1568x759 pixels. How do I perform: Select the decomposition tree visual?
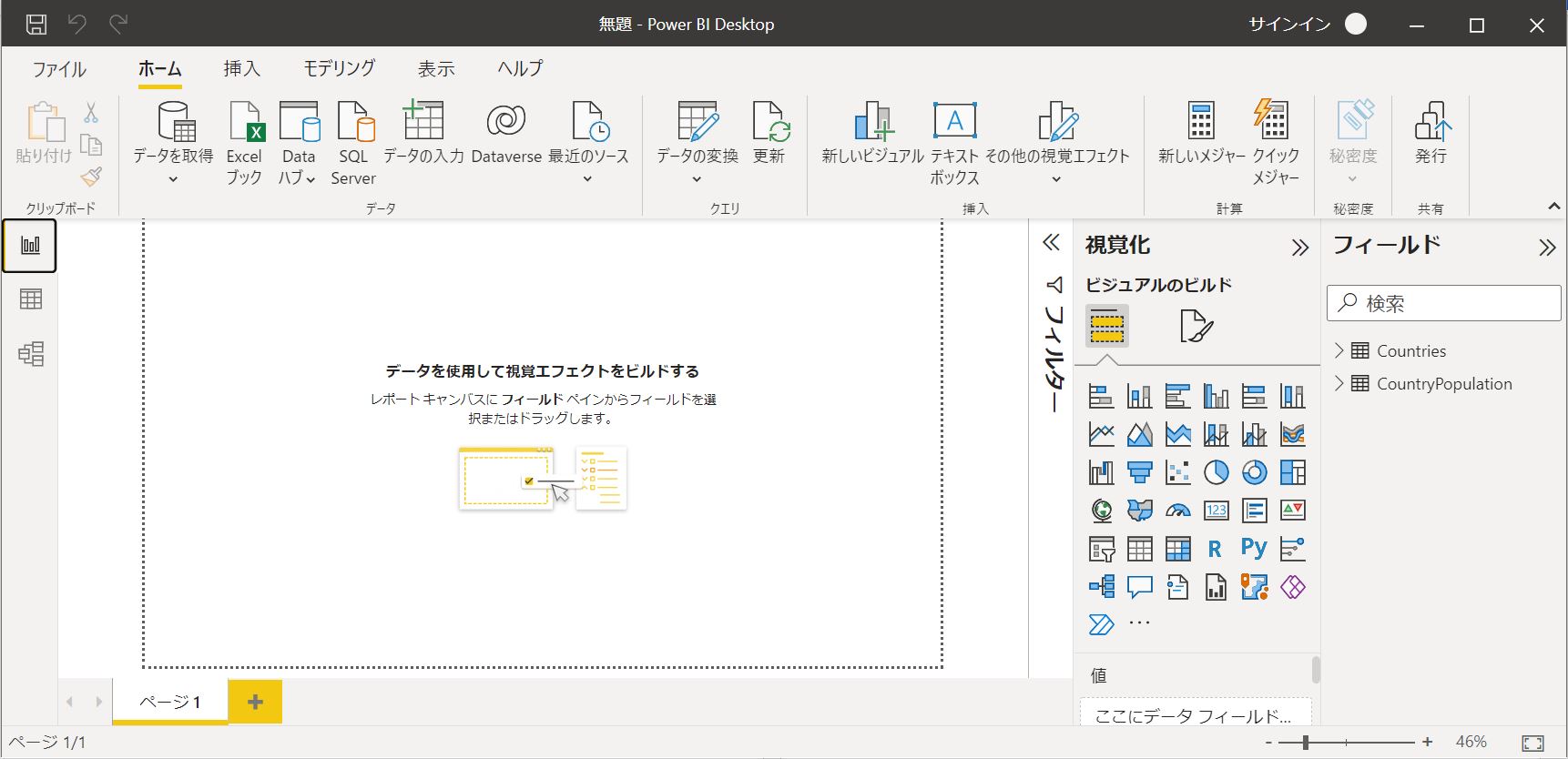point(1101,587)
